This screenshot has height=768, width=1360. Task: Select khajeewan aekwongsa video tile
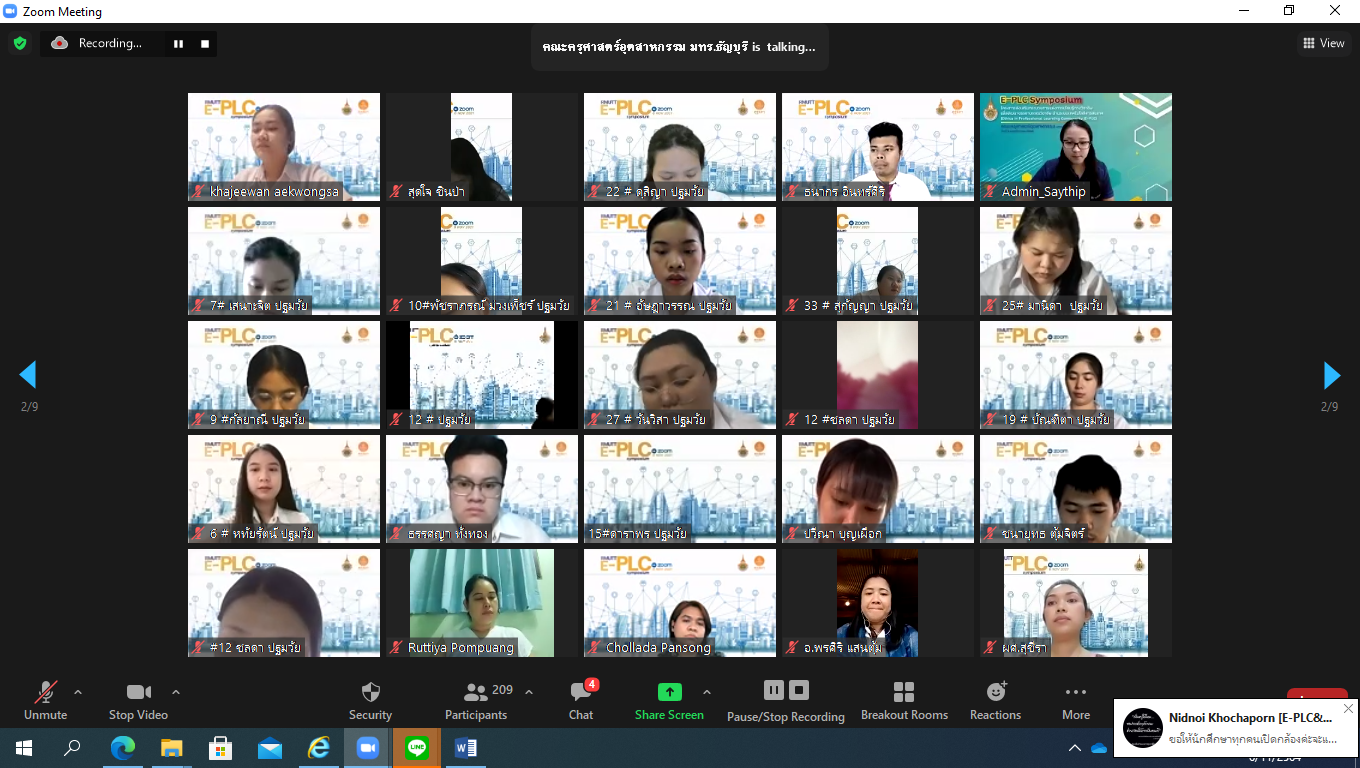[x=284, y=147]
